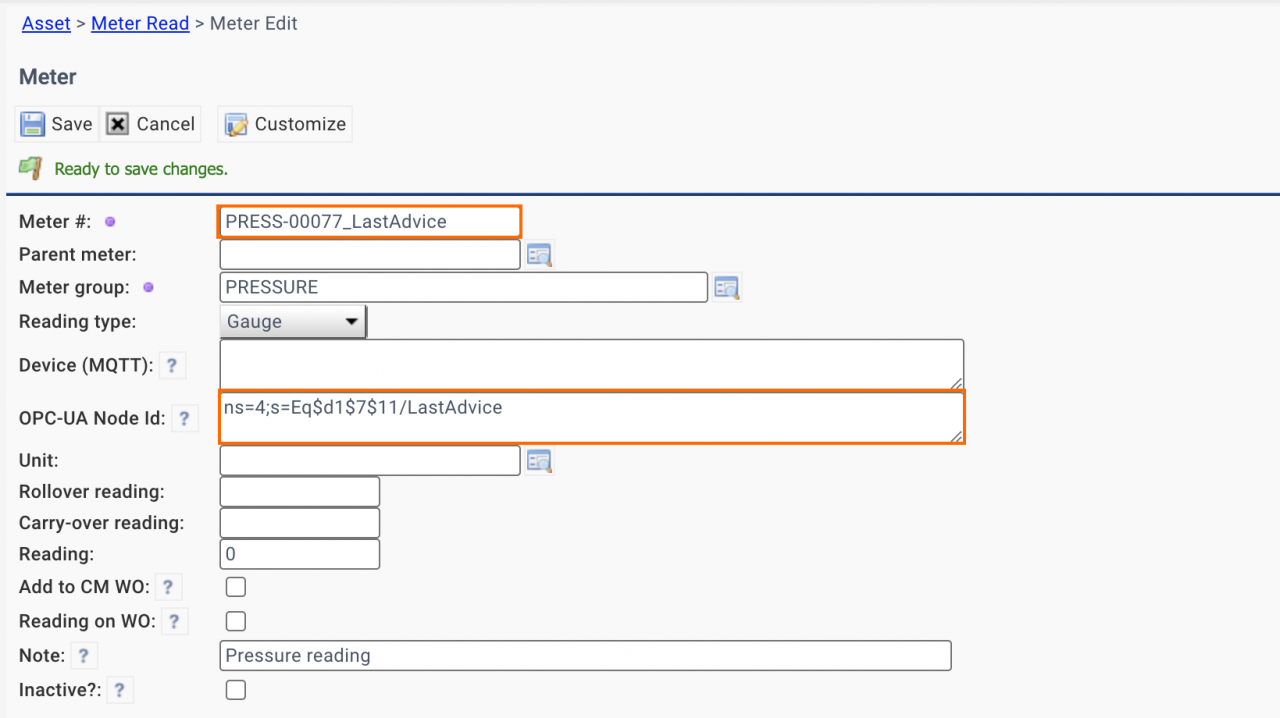Focus the Rollover reading input

299,492
